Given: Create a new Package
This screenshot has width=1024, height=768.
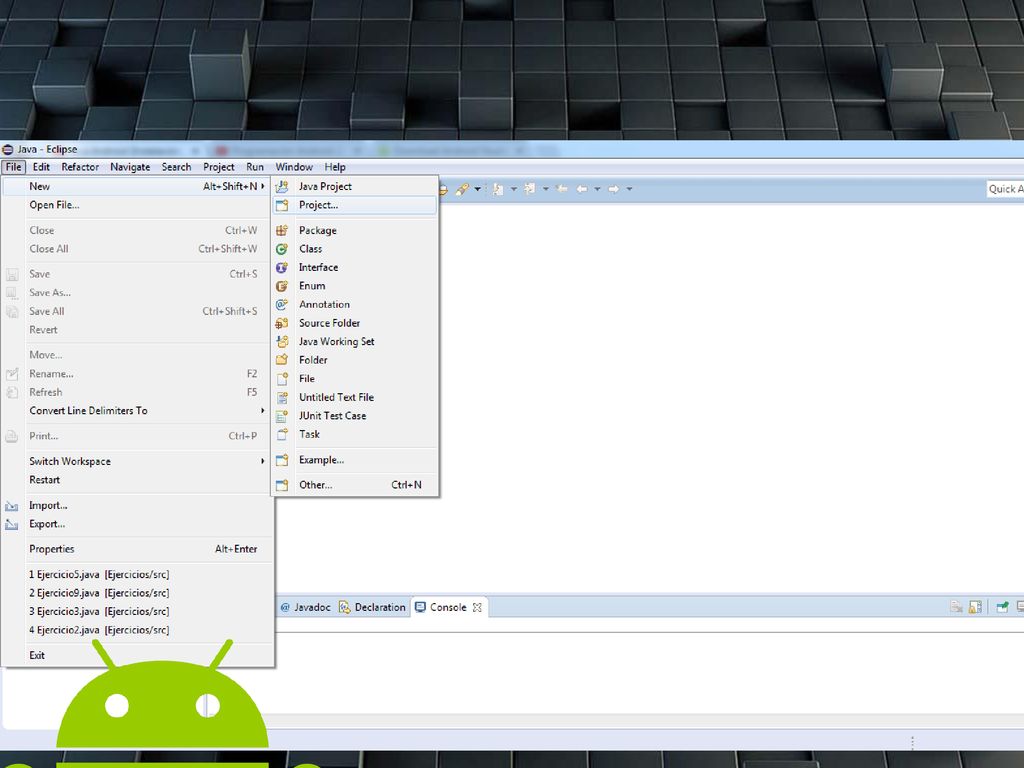Looking at the screenshot, I should (x=355, y=231).
